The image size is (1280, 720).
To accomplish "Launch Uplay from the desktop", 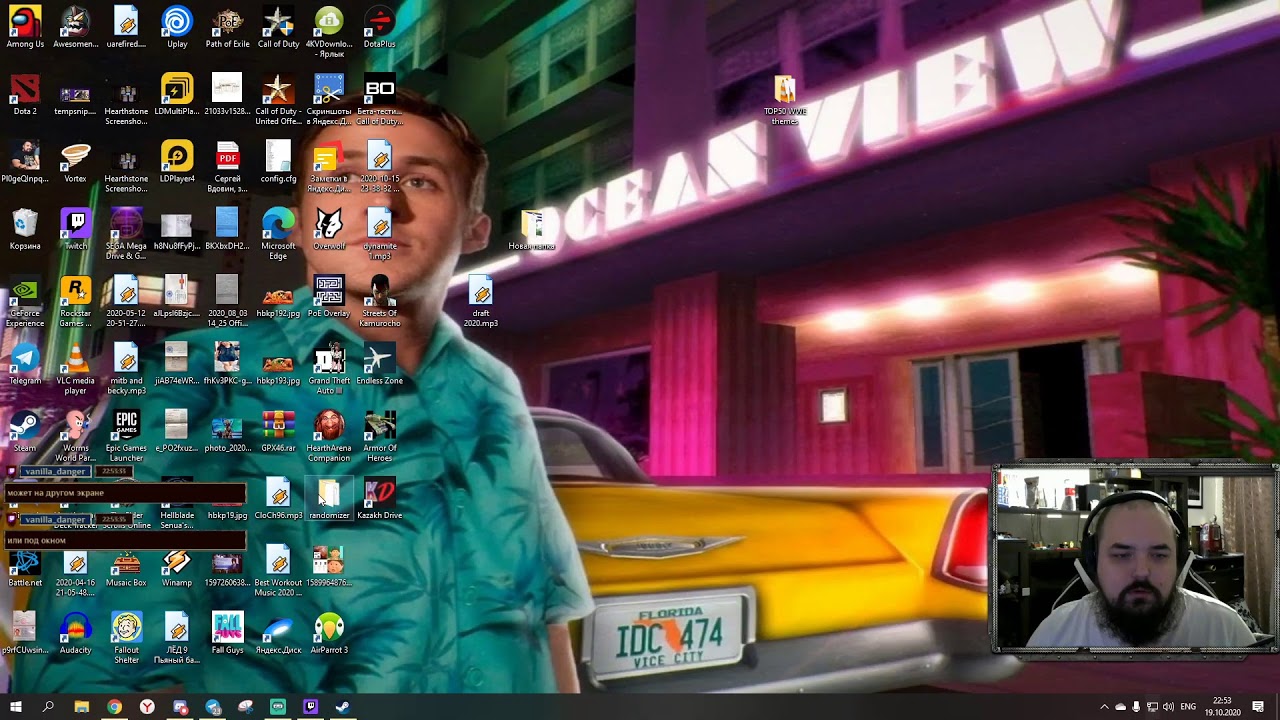I will coord(177,28).
